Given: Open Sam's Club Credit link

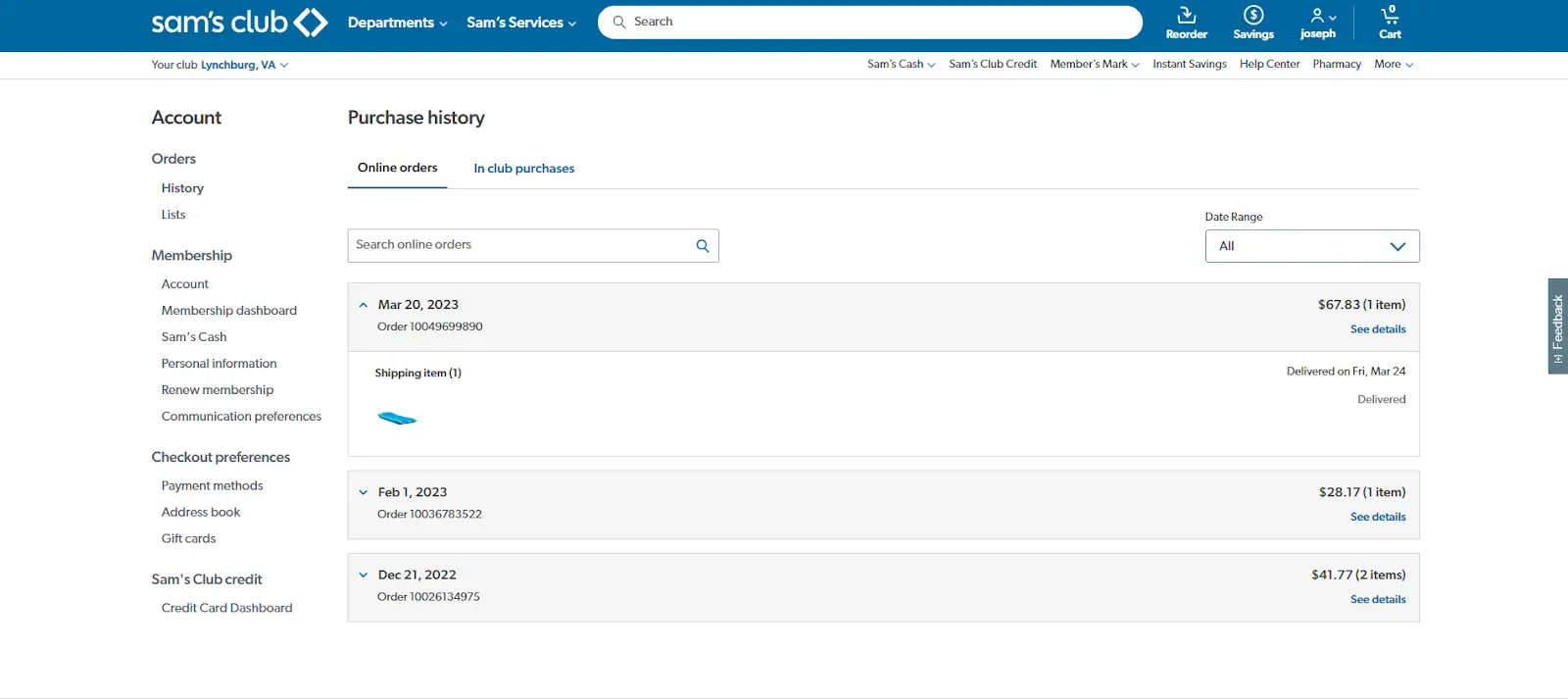Looking at the screenshot, I should coord(993,64).
